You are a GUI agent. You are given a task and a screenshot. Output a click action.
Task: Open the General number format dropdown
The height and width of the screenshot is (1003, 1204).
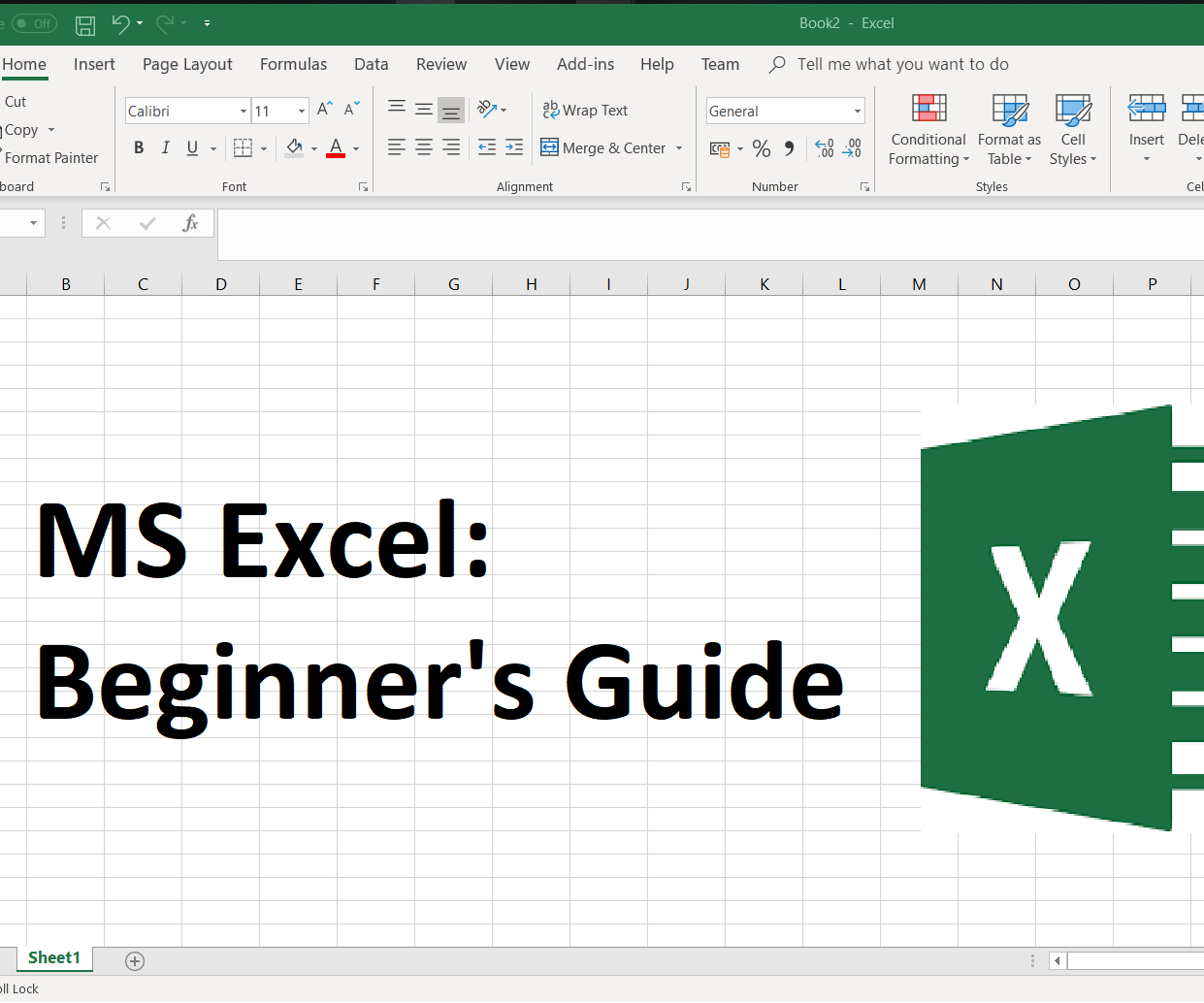[x=858, y=112]
